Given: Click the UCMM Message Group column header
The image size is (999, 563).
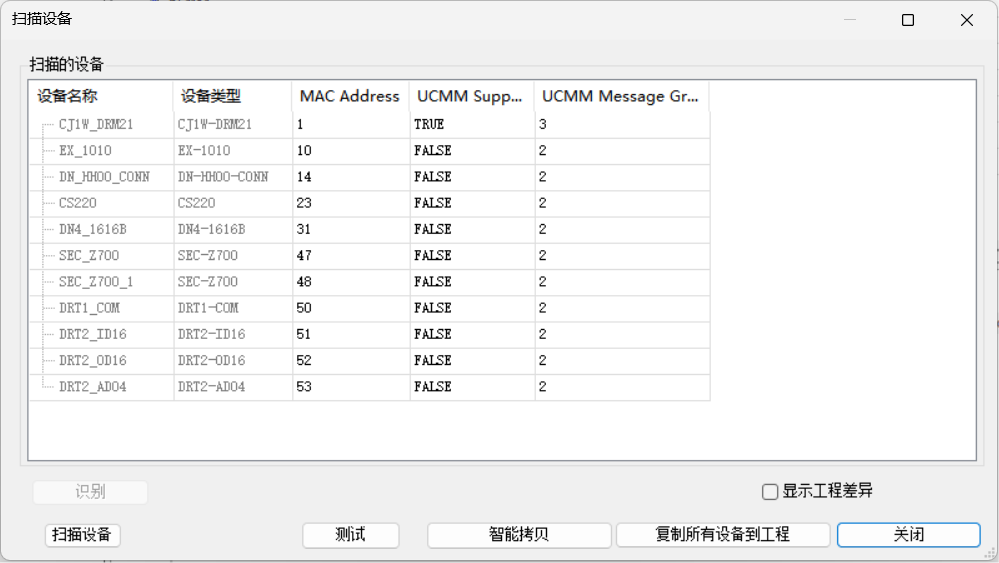Looking at the screenshot, I should click(621, 96).
